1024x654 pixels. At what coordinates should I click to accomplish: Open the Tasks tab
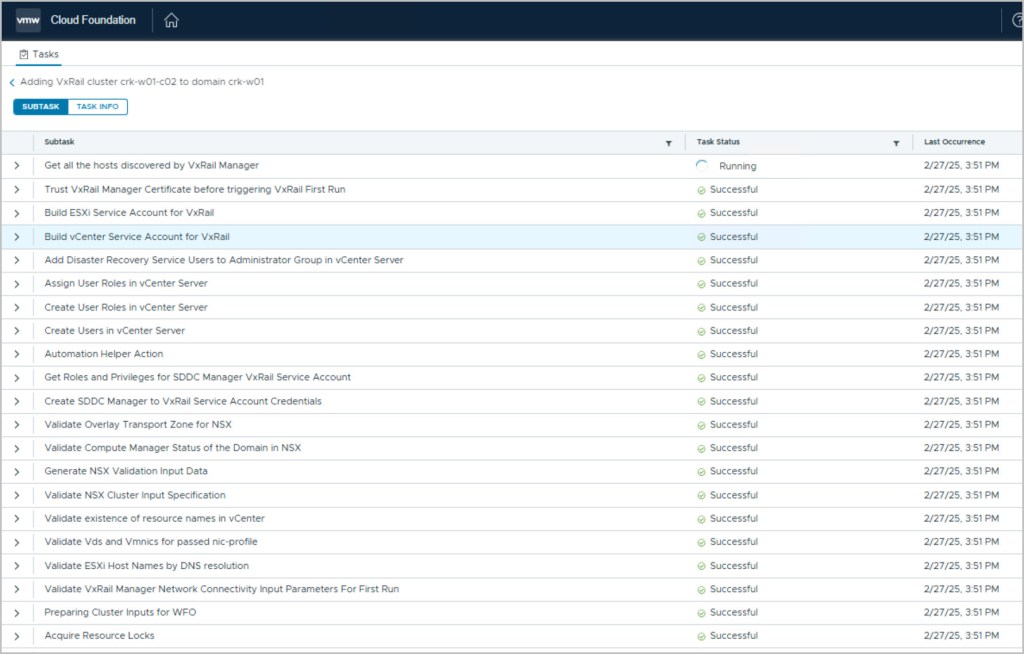pyautogui.click(x=40, y=54)
